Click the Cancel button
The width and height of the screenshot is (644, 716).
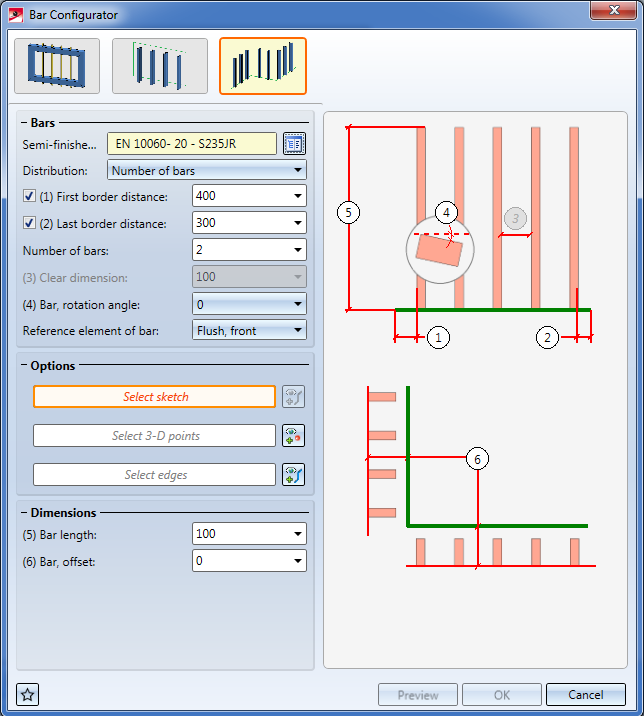coord(586,695)
